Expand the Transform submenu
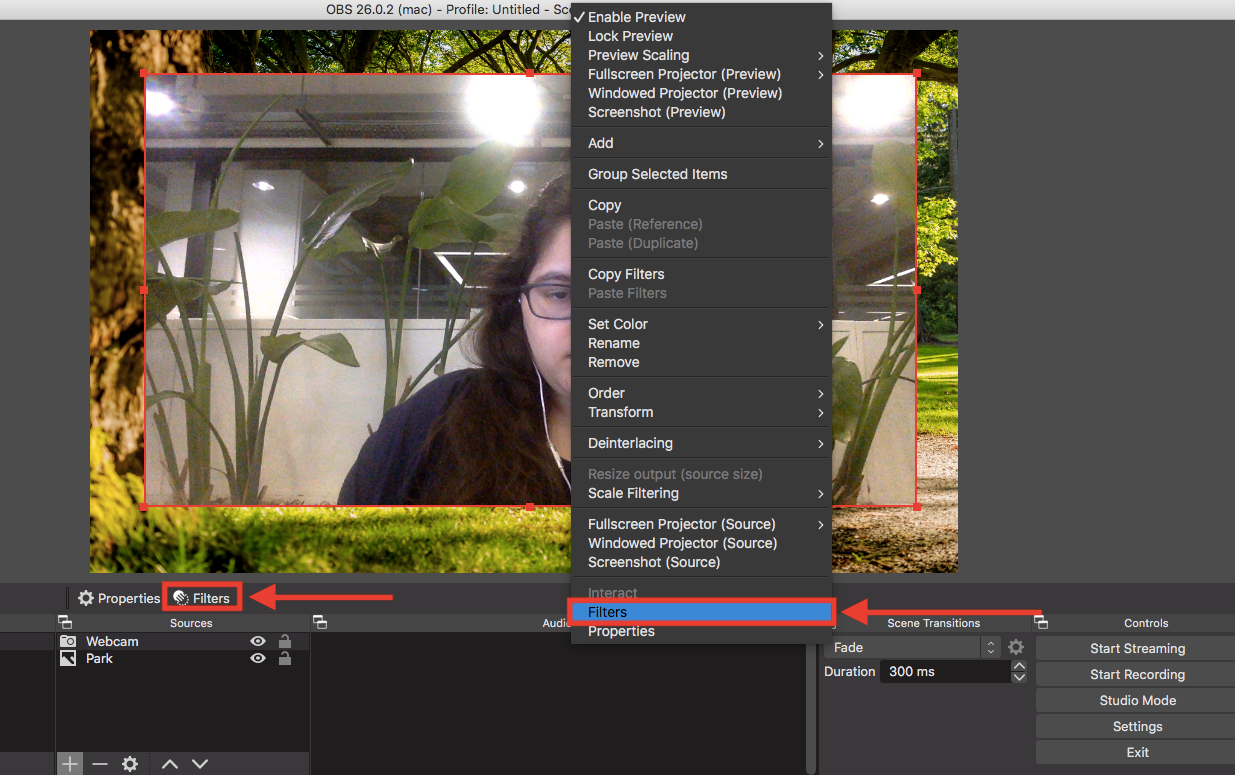 [x=700, y=412]
